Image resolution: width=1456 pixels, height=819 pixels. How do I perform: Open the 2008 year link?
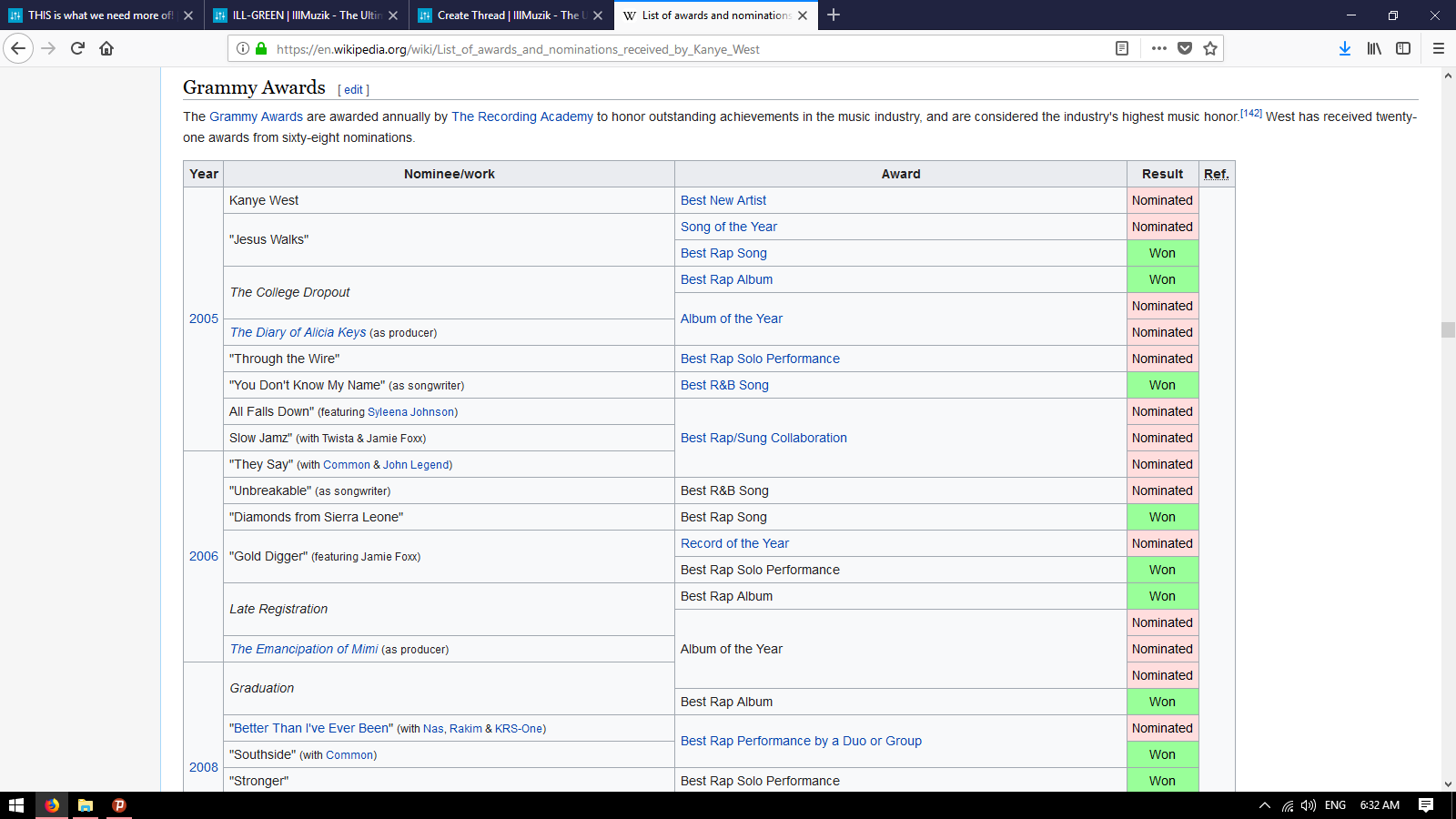point(204,767)
